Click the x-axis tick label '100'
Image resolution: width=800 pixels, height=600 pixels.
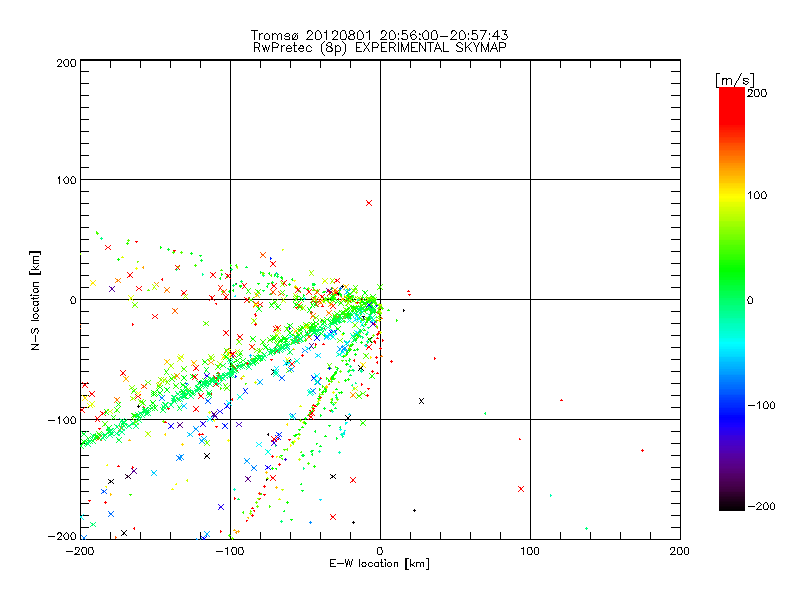[x=530, y=551]
